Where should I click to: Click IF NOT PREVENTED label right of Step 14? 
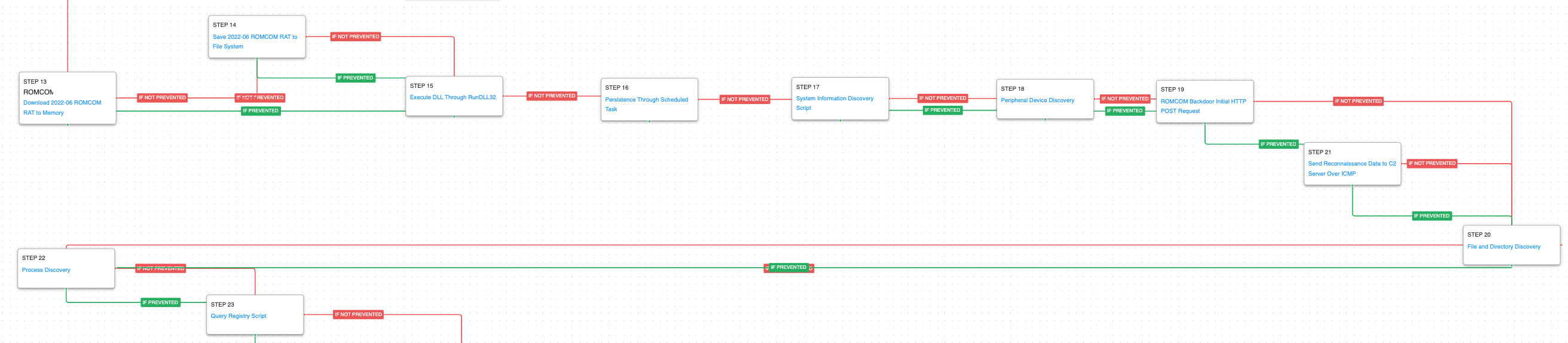(x=355, y=37)
